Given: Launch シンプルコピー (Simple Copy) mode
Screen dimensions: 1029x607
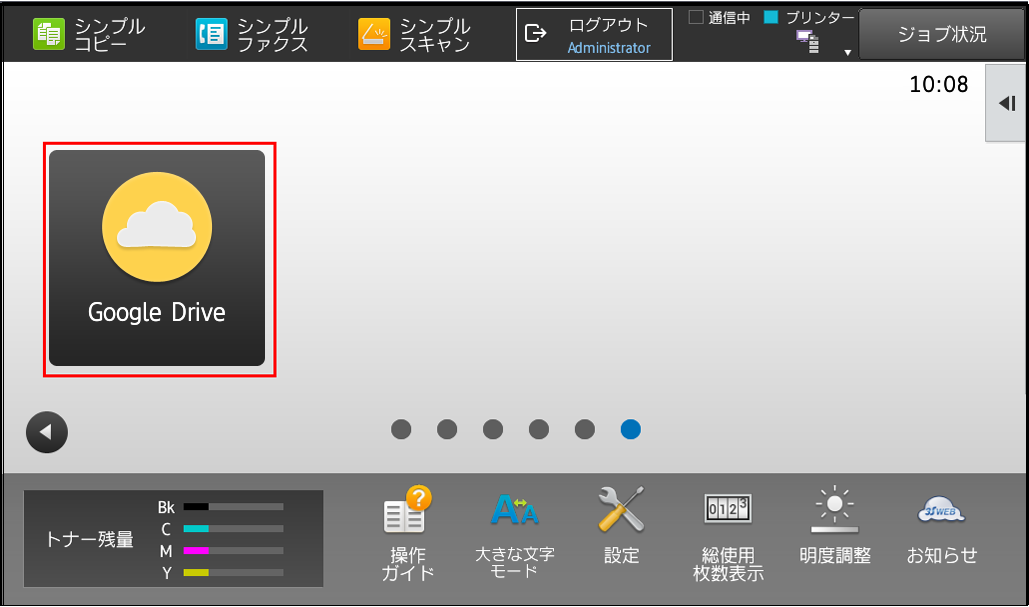Looking at the screenshot, I should (x=89, y=34).
